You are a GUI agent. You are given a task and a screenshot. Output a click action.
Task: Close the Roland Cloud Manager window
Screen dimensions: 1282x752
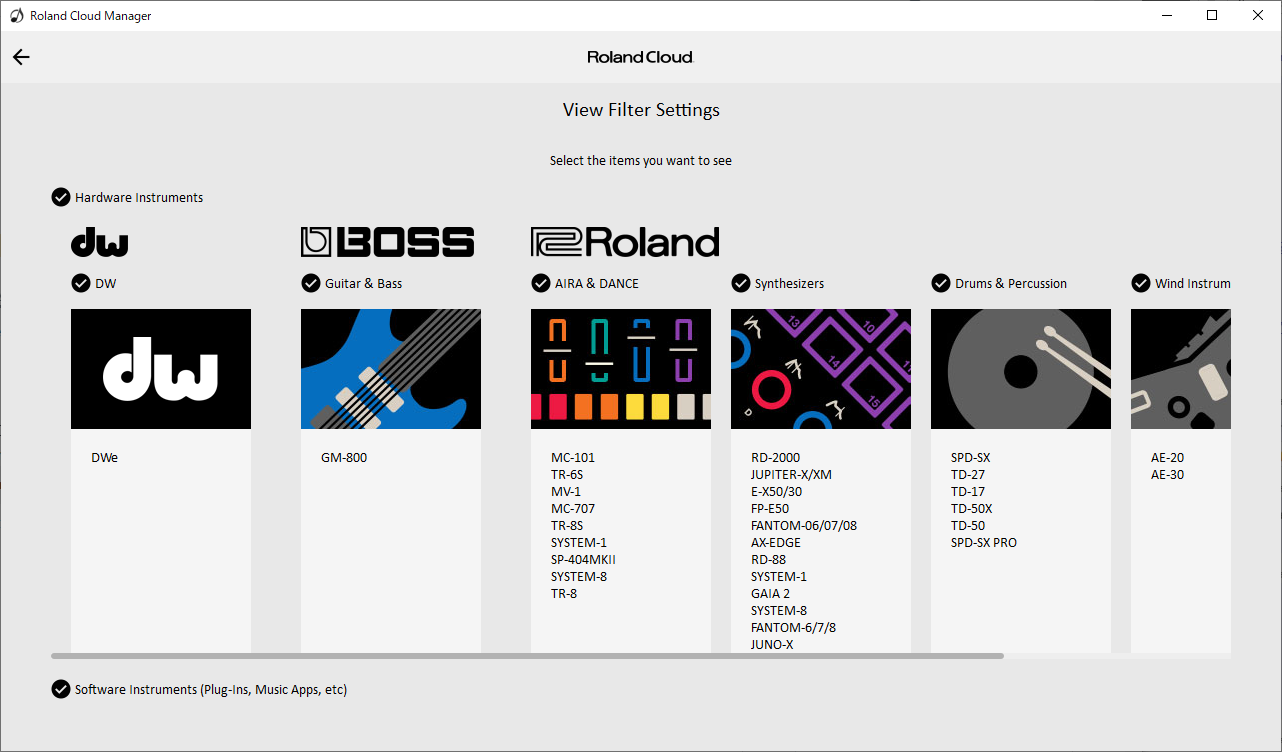coord(1258,15)
